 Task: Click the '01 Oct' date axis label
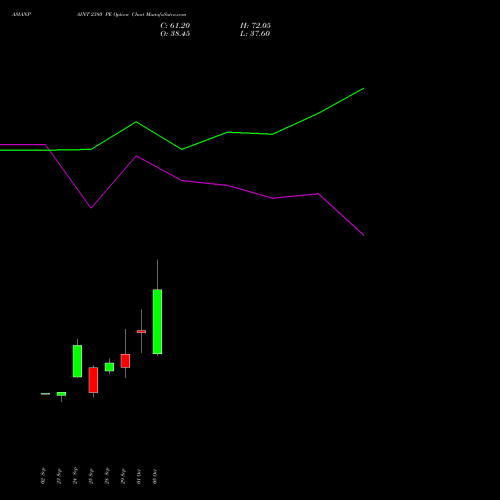pos(139,476)
